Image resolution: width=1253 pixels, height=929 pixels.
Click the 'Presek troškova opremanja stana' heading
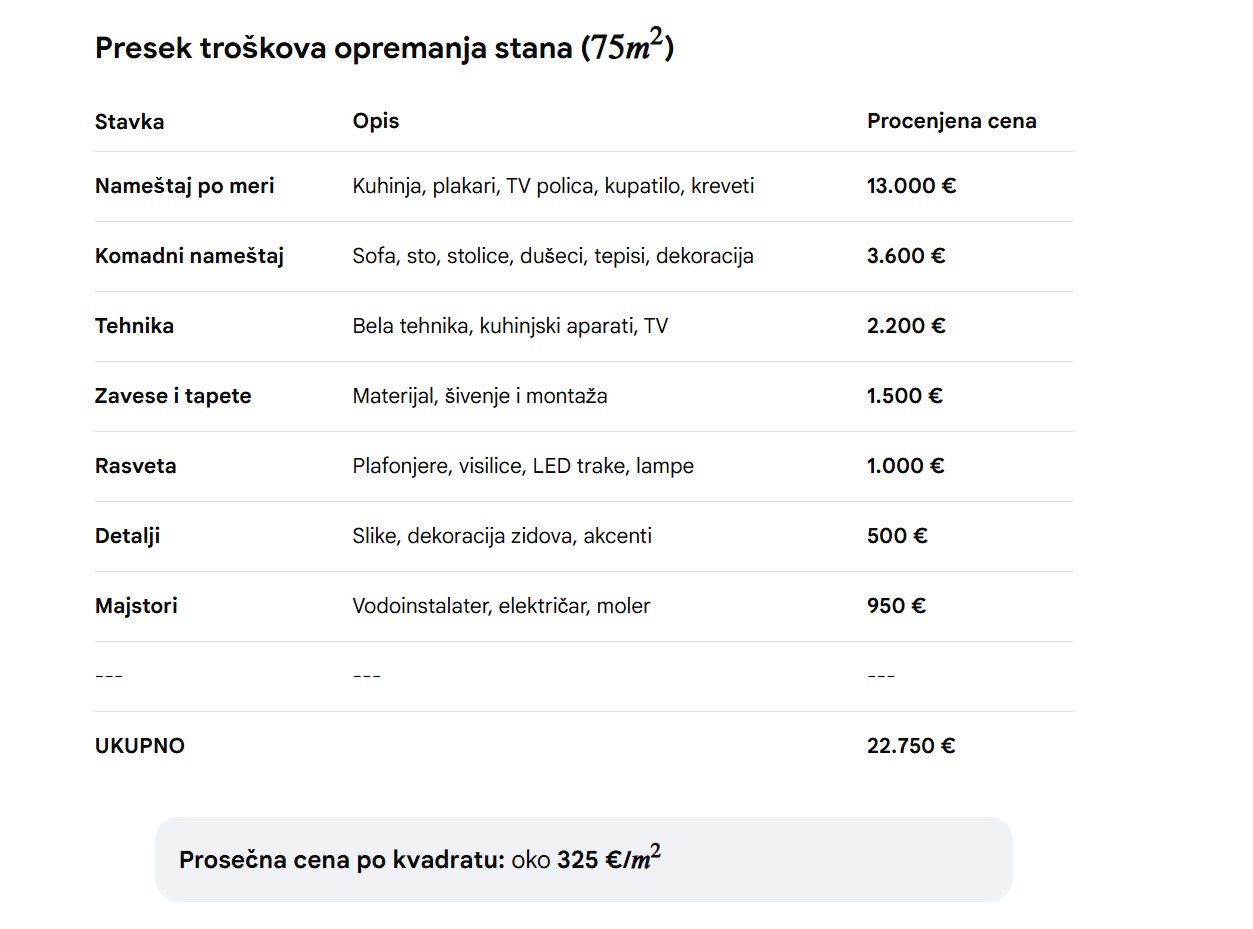click(x=384, y=48)
